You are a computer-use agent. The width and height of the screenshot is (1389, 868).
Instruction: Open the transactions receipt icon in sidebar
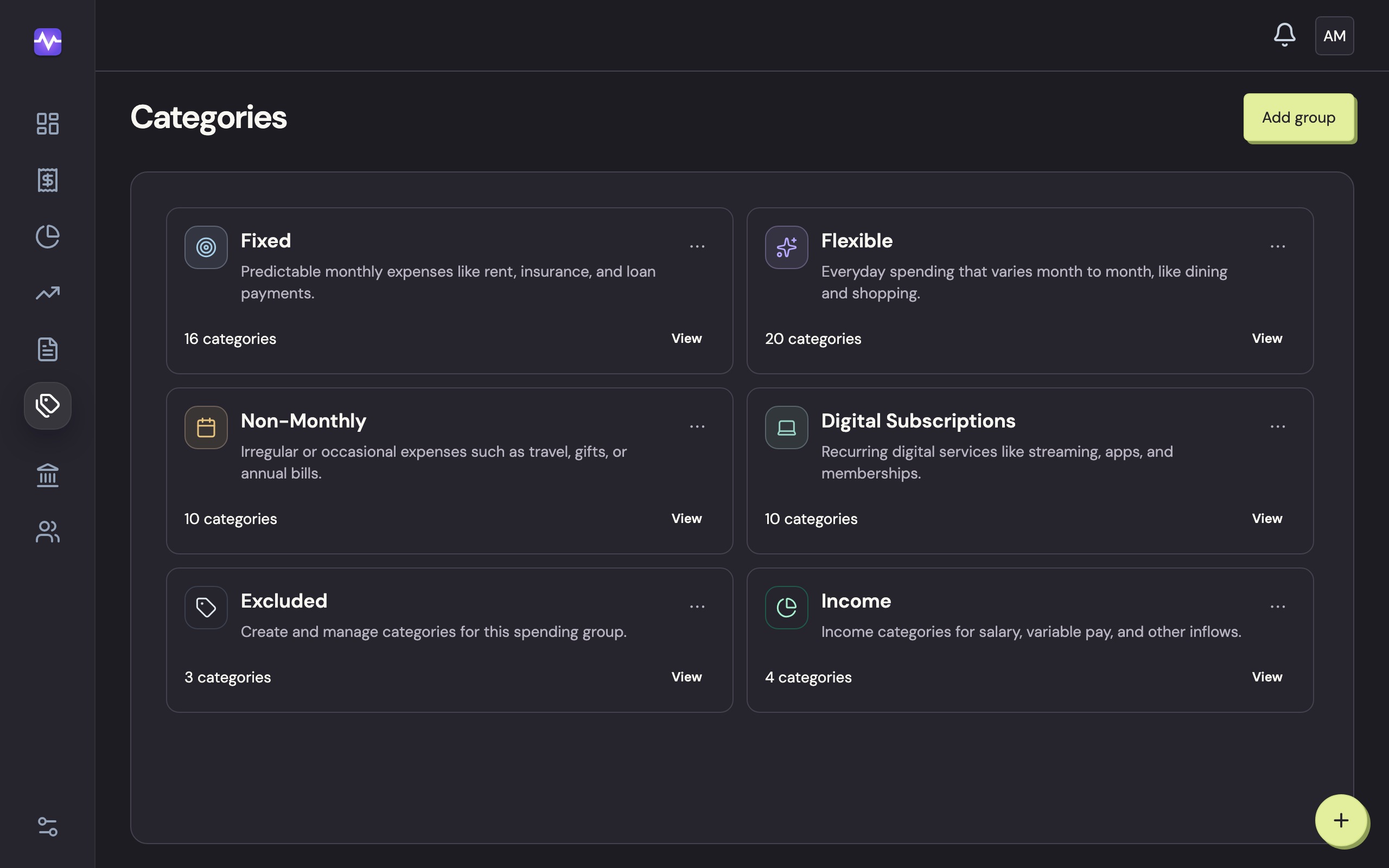coord(48,180)
